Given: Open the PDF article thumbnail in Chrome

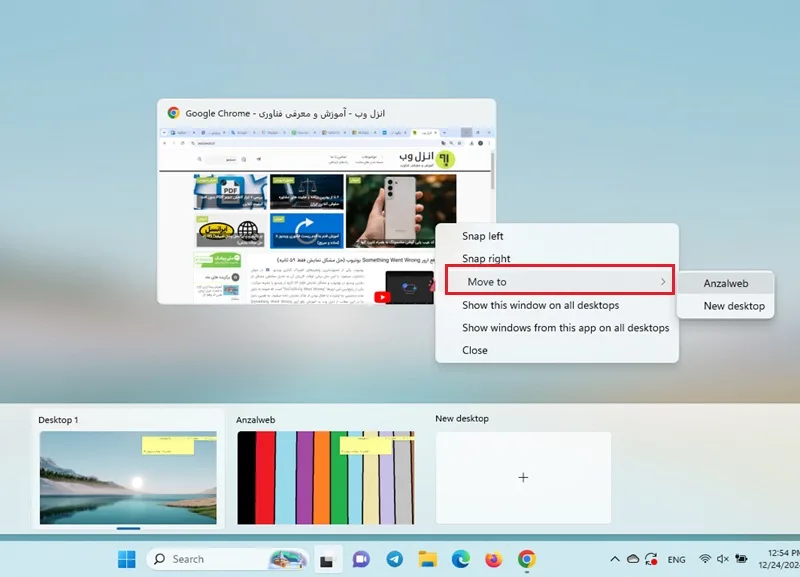Looking at the screenshot, I should click(x=230, y=192).
